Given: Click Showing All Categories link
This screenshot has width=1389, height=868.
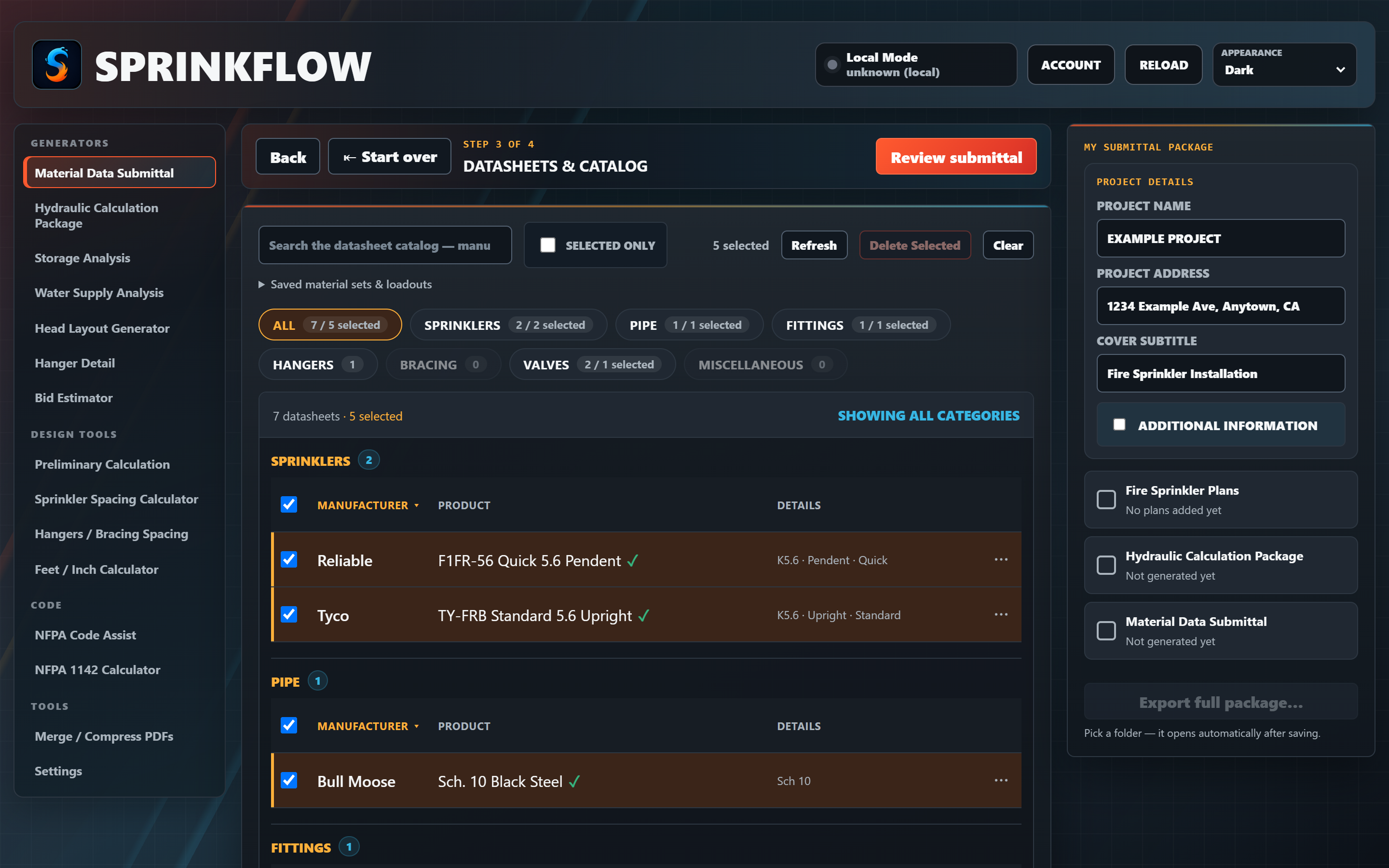Looking at the screenshot, I should (929, 416).
